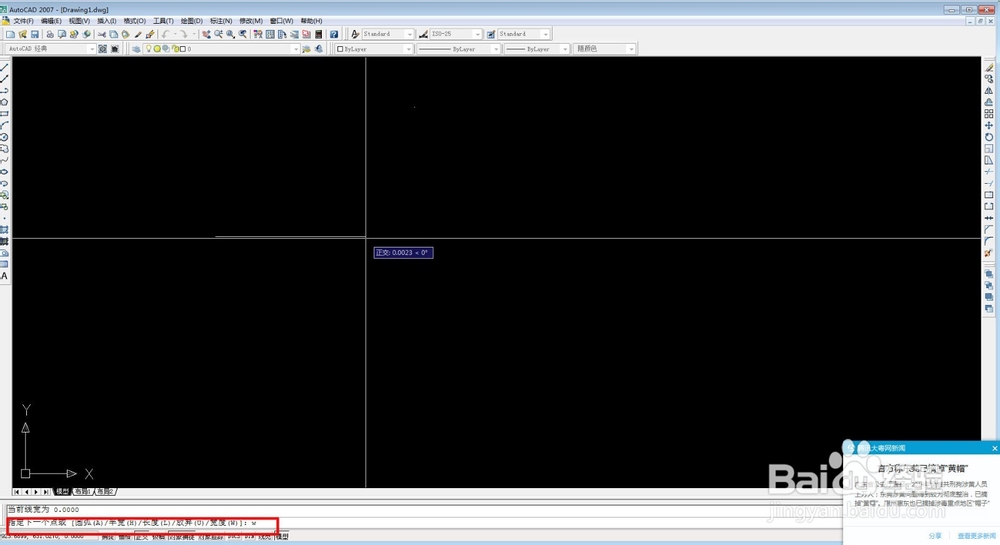Activate the Pan realtime tool
Image resolution: width=1000 pixels, height=545 pixels.
coord(206,34)
